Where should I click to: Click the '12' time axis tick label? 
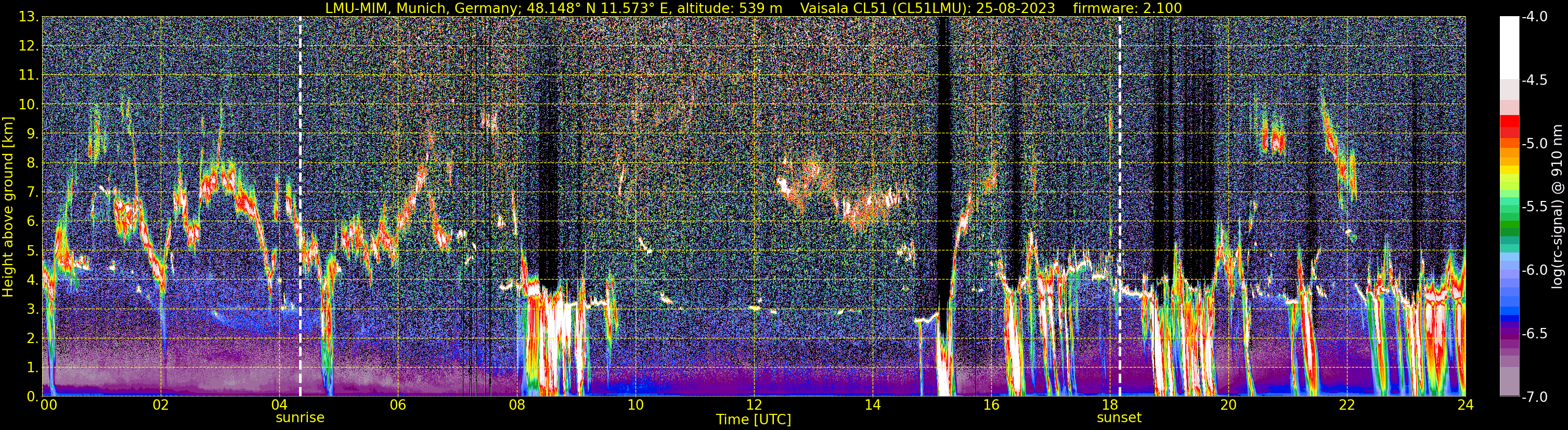754,405
